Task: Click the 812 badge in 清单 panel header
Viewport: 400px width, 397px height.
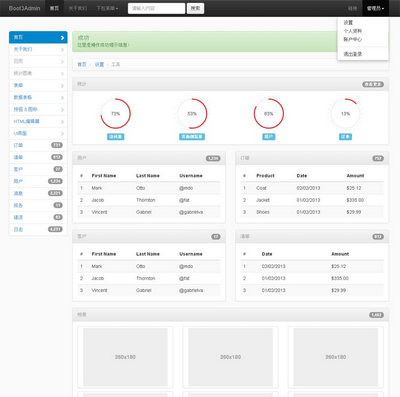Action: point(378,237)
